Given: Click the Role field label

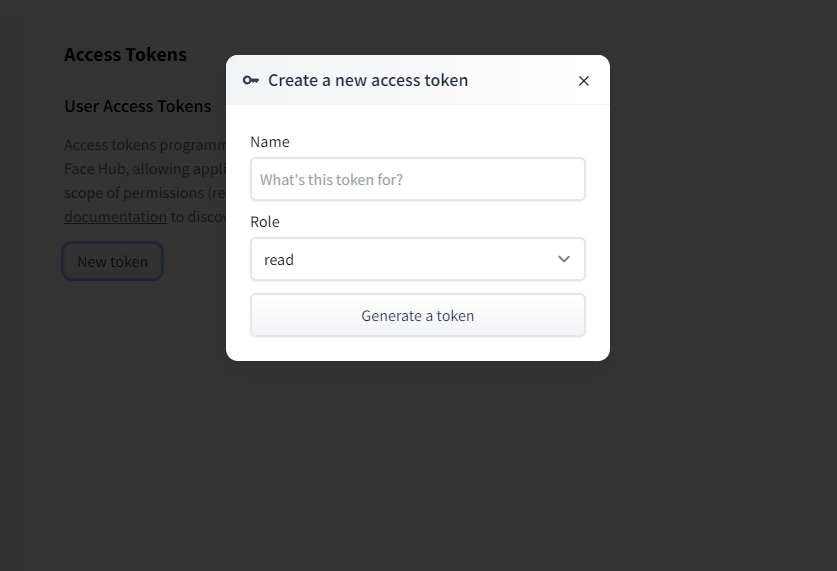Looking at the screenshot, I should coord(265,222).
